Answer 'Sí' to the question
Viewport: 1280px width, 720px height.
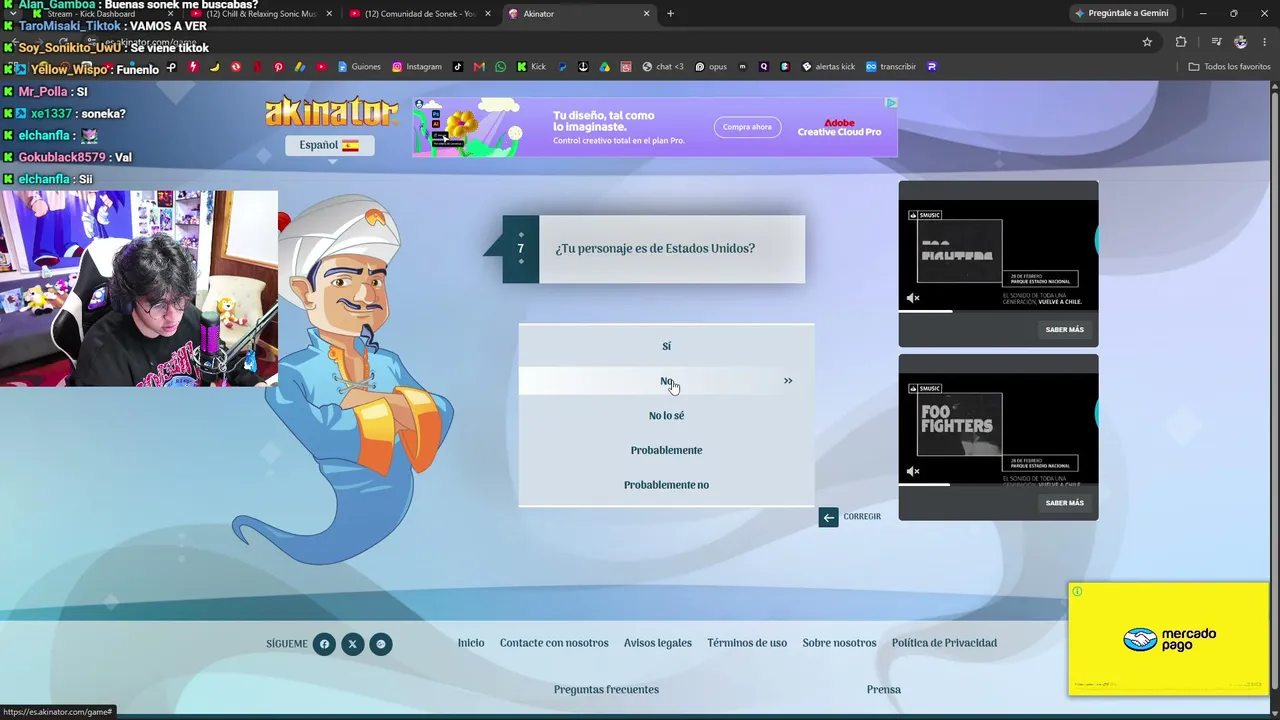tap(666, 346)
